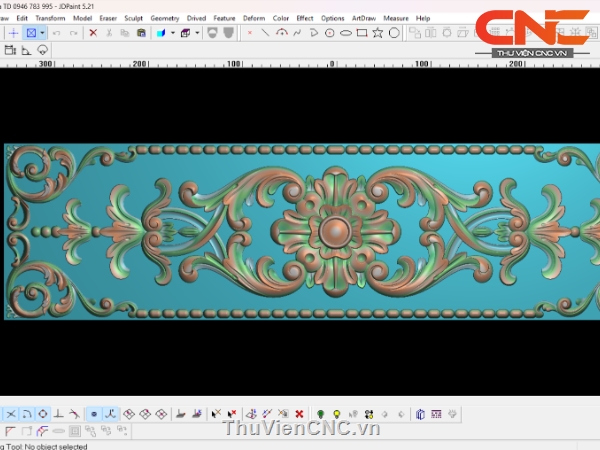Toggle the point snap button in bottom toolbar

point(94,413)
